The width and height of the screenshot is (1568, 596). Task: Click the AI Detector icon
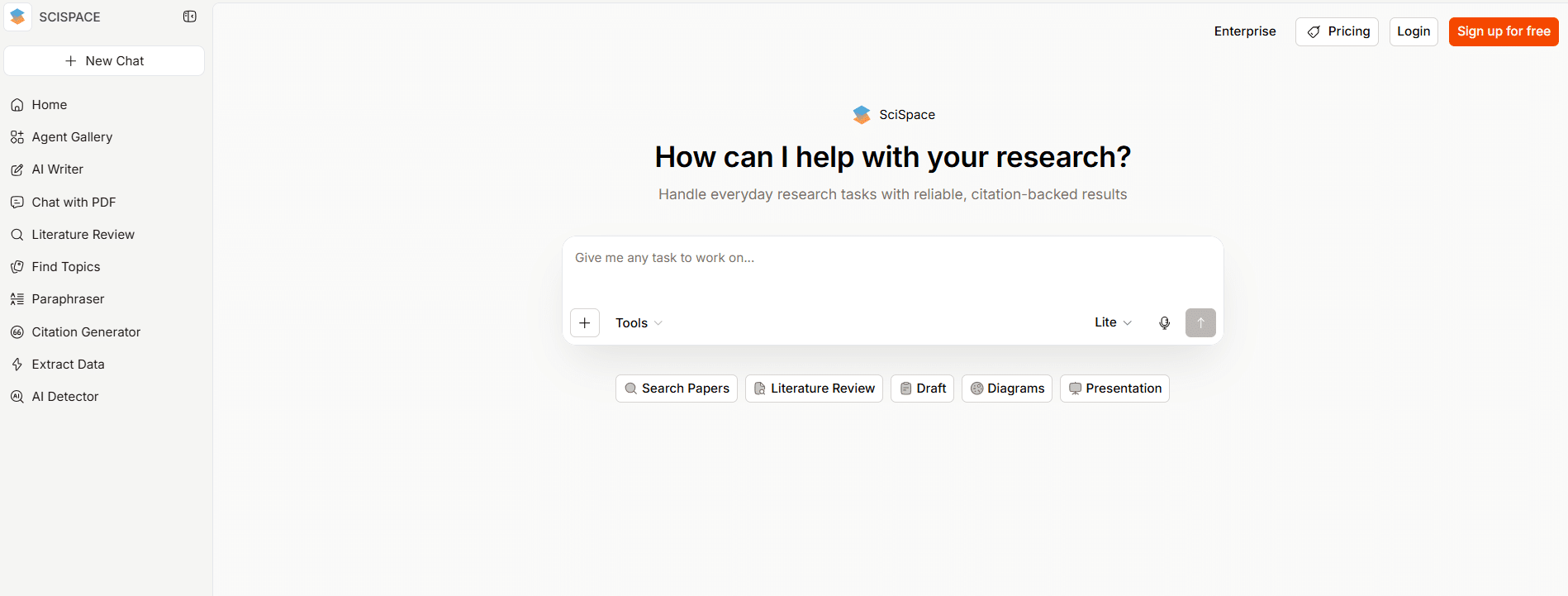(17, 397)
